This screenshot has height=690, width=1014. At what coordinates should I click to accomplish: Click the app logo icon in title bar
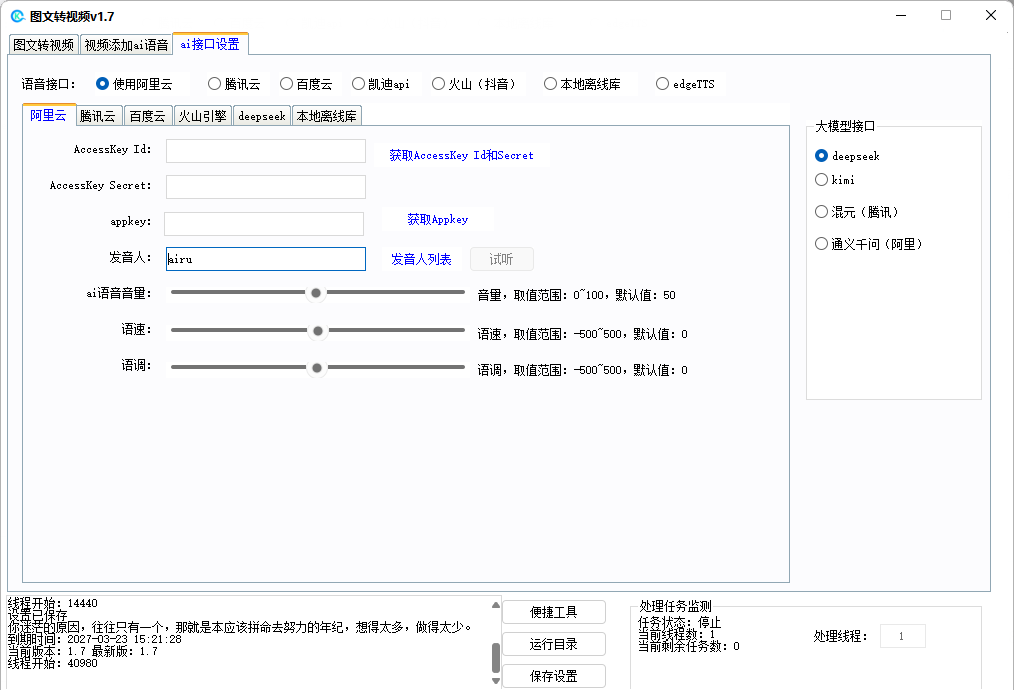coord(17,16)
